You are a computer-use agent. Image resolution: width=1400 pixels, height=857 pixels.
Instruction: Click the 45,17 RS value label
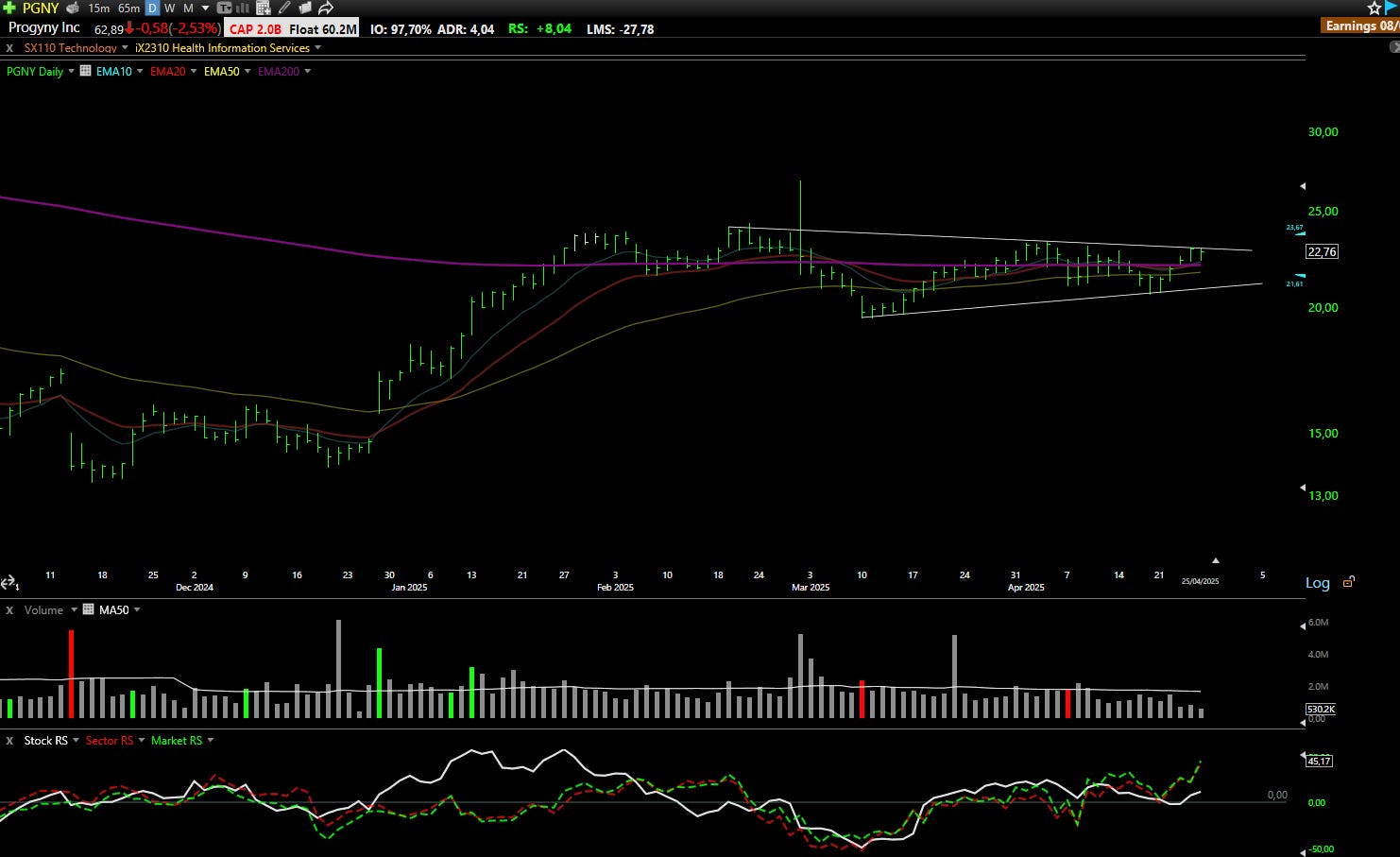1319,761
